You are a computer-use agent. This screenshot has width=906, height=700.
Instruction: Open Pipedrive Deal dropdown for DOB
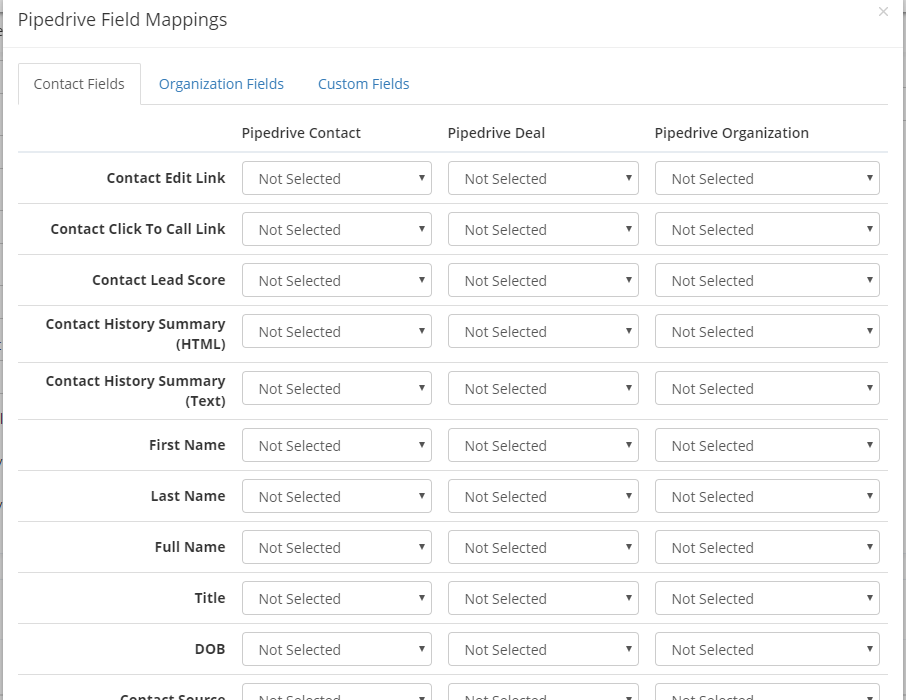tap(543, 649)
